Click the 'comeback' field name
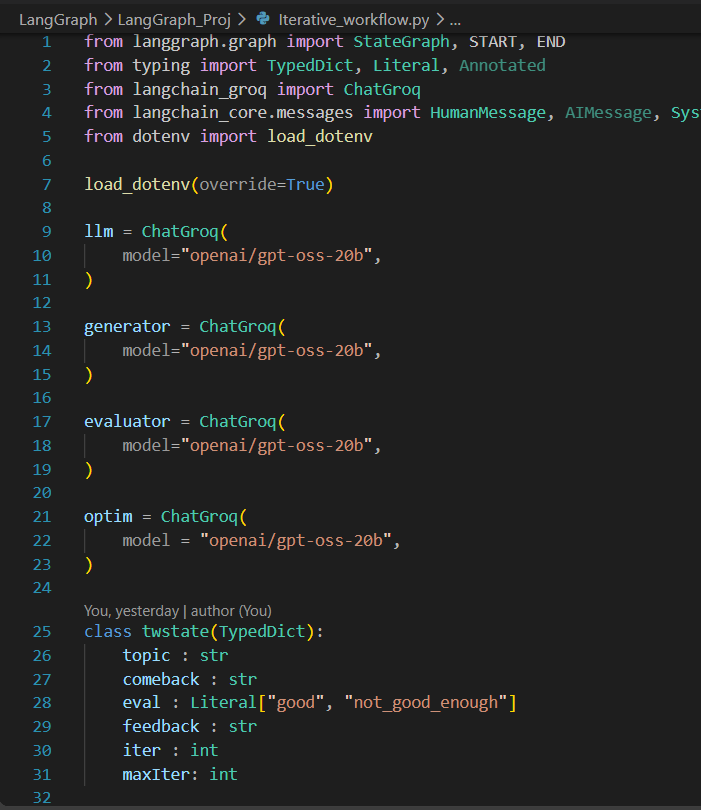 tap(161, 679)
